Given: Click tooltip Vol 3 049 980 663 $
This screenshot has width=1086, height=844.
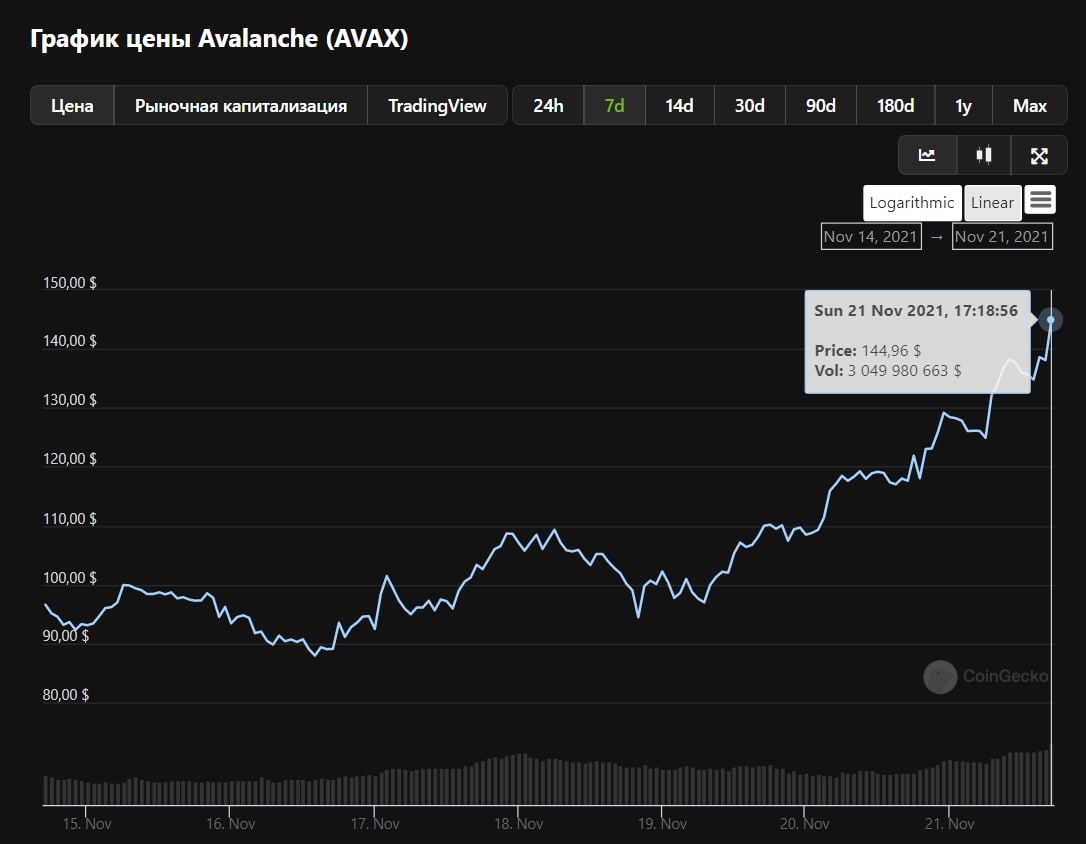Looking at the screenshot, I should 888,370.
